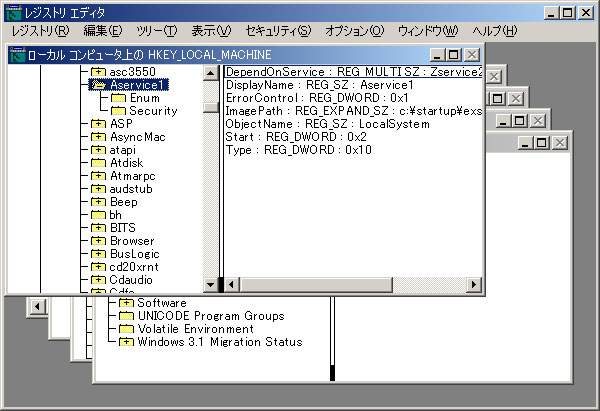Collapse the open Aservice1 folder icon

(98, 85)
